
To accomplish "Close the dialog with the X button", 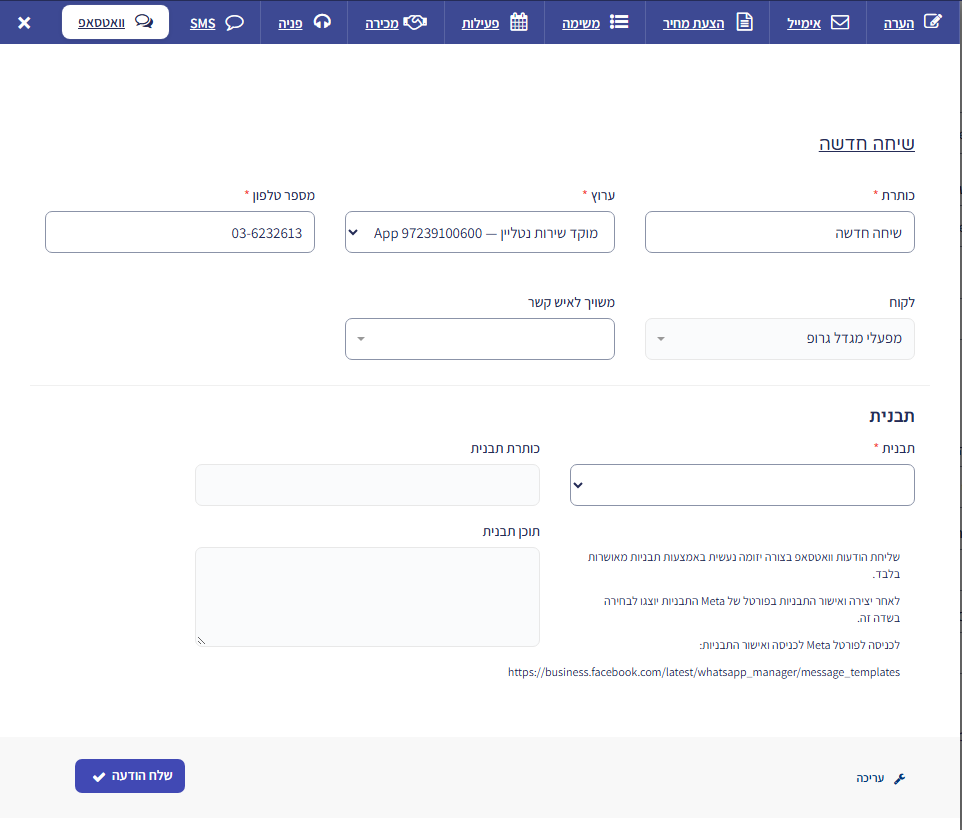I will (24, 23).
